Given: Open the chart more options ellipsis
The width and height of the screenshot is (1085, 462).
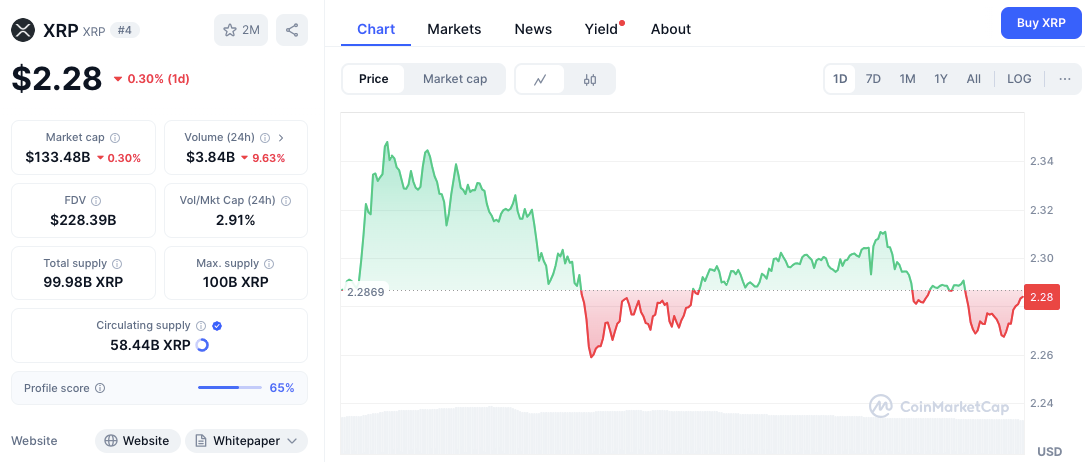Looking at the screenshot, I should (1064, 79).
